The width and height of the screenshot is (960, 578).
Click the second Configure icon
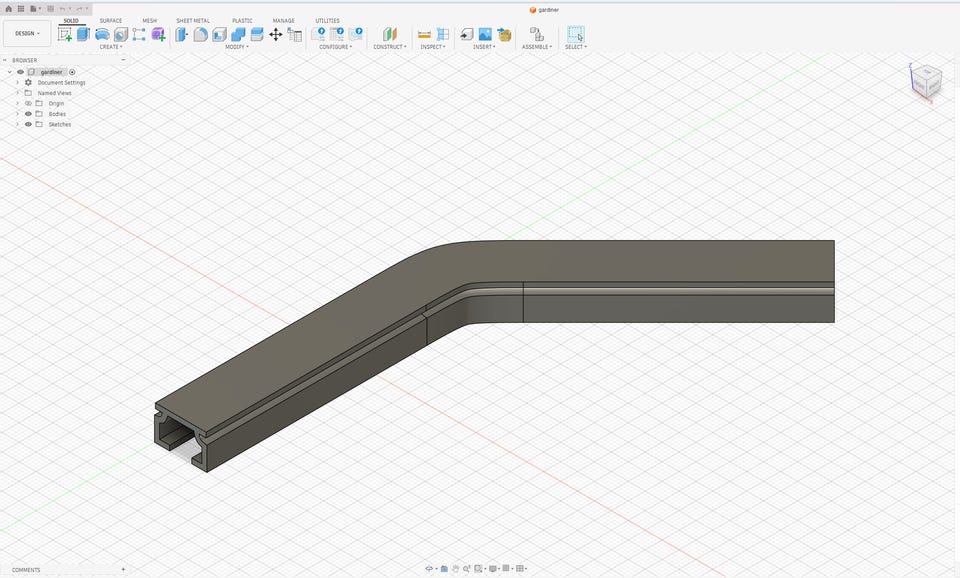point(337,34)
